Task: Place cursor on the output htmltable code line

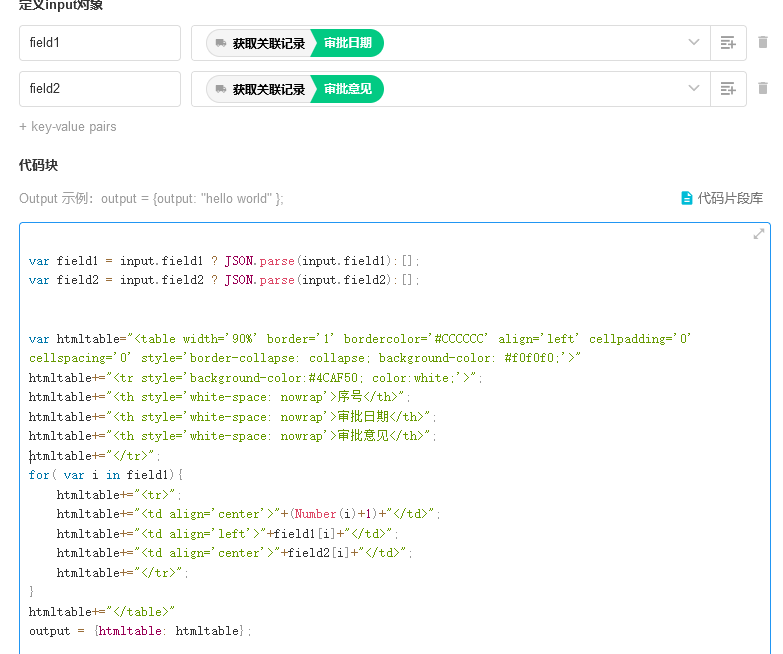Action: 140,631
